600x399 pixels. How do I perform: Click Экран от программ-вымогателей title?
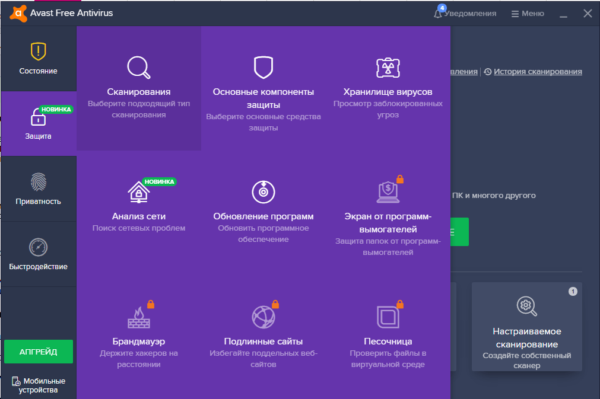[x=388, y=223]
